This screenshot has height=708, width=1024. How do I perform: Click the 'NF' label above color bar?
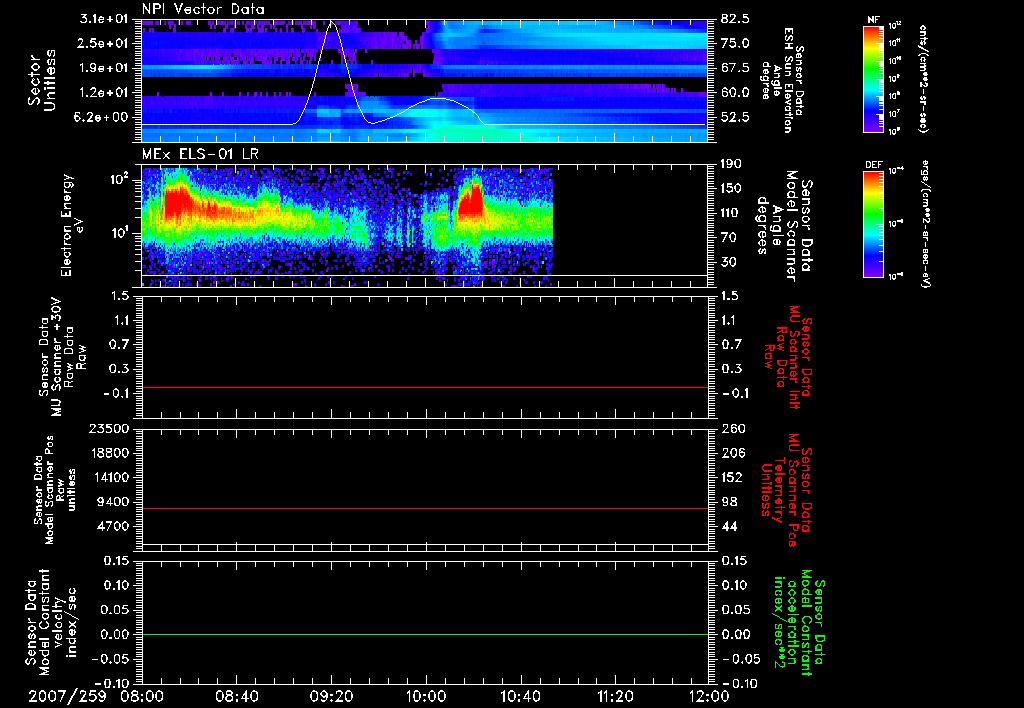(873, 21)
